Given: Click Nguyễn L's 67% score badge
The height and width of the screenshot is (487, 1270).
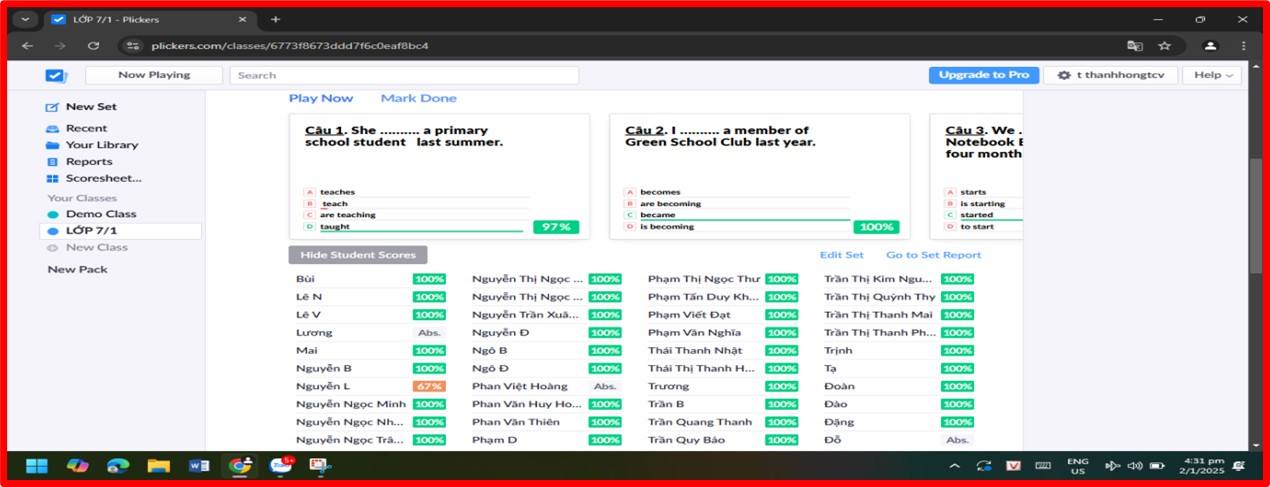Looking at the screenshot, I should [429, 386].
